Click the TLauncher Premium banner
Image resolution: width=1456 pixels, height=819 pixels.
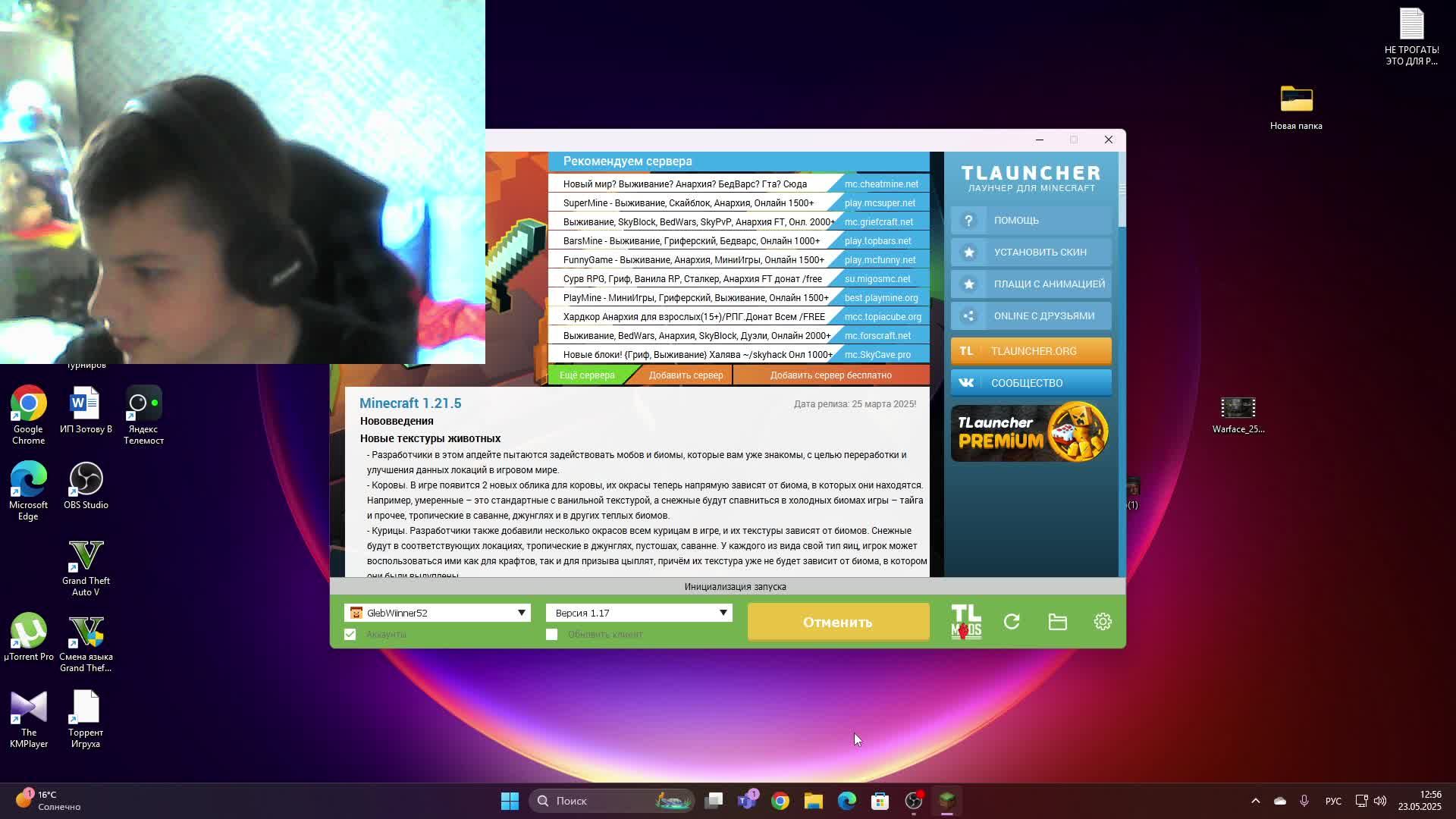pyautogui.click(x=1031, y=432)
